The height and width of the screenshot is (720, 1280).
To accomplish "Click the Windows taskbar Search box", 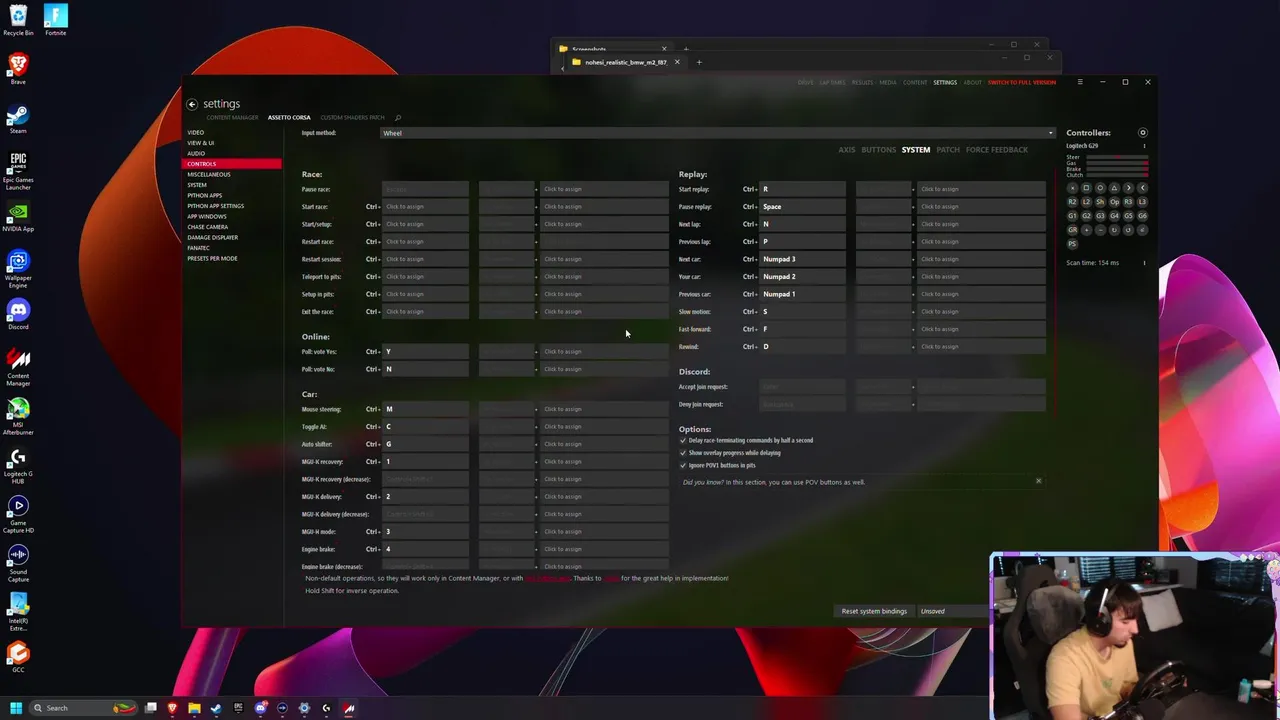I will pyautogui.click(x=82, y=708).
